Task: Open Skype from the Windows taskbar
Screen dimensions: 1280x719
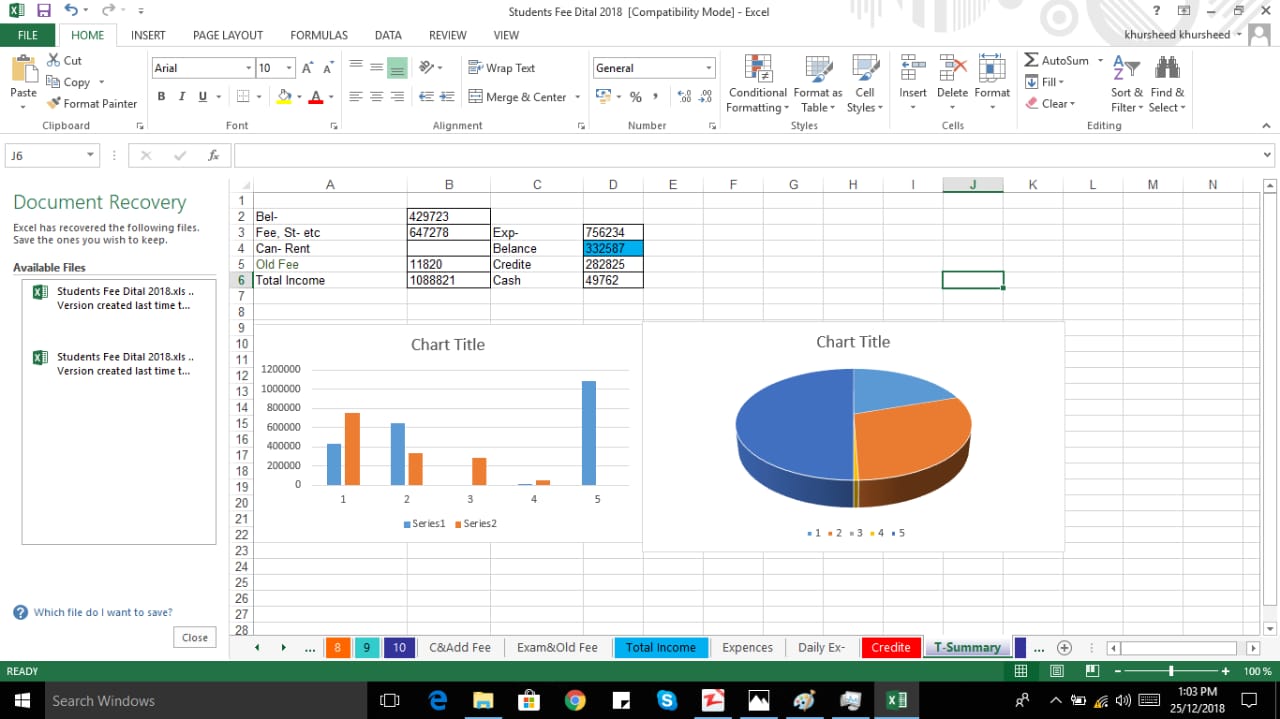Action: pyautogui.click(x=667, y=700)
